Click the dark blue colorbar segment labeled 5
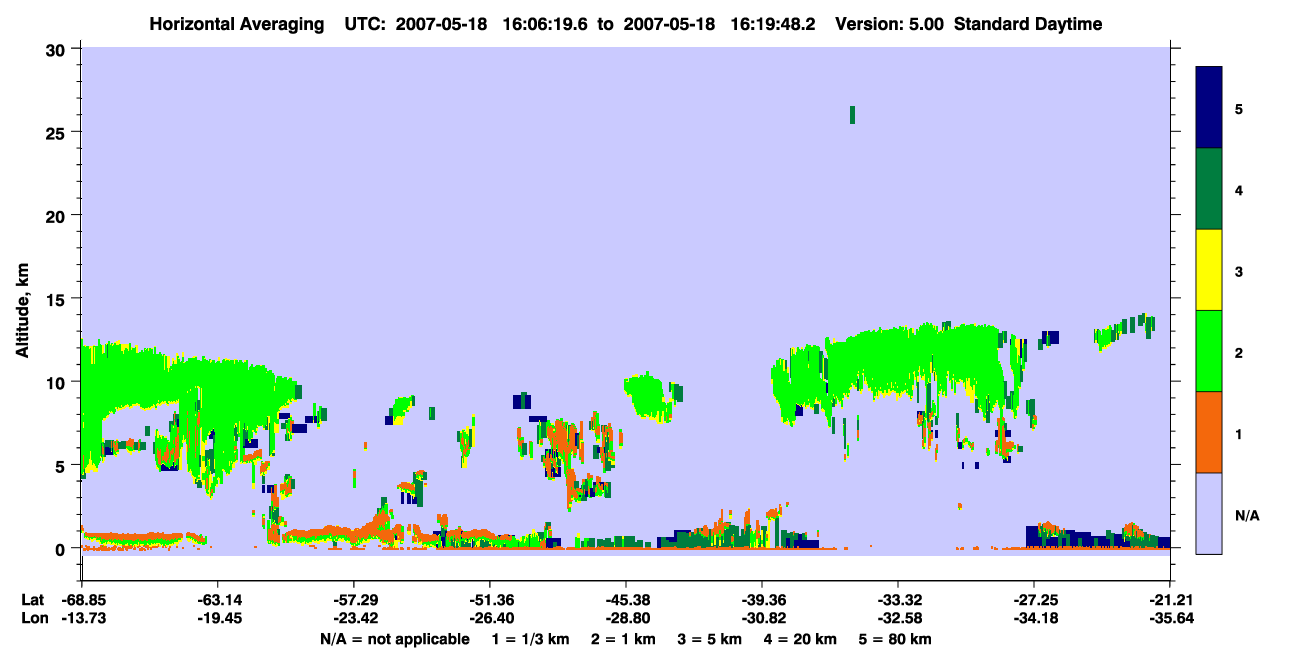Screen dimensions: 1300x667 (x=1209, y=108)
